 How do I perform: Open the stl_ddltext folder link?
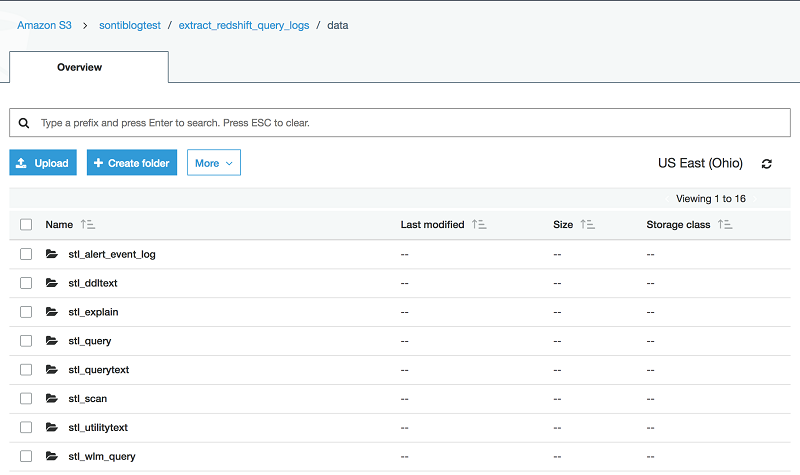93,283
